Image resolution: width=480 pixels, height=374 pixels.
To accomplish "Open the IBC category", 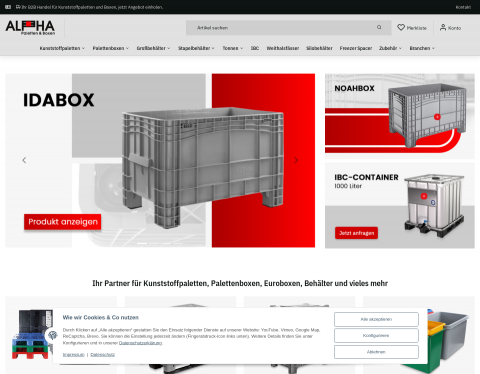I will (255, 48).
